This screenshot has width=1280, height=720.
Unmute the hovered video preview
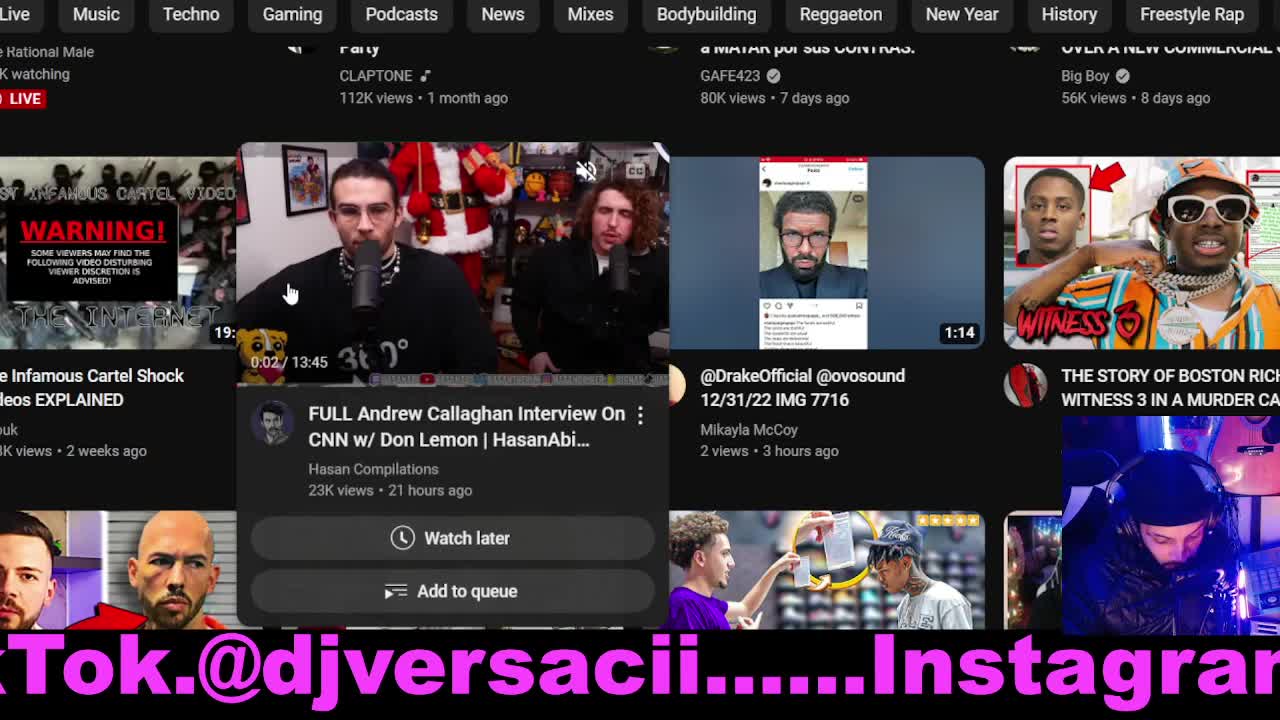click(x=586, y=171)
